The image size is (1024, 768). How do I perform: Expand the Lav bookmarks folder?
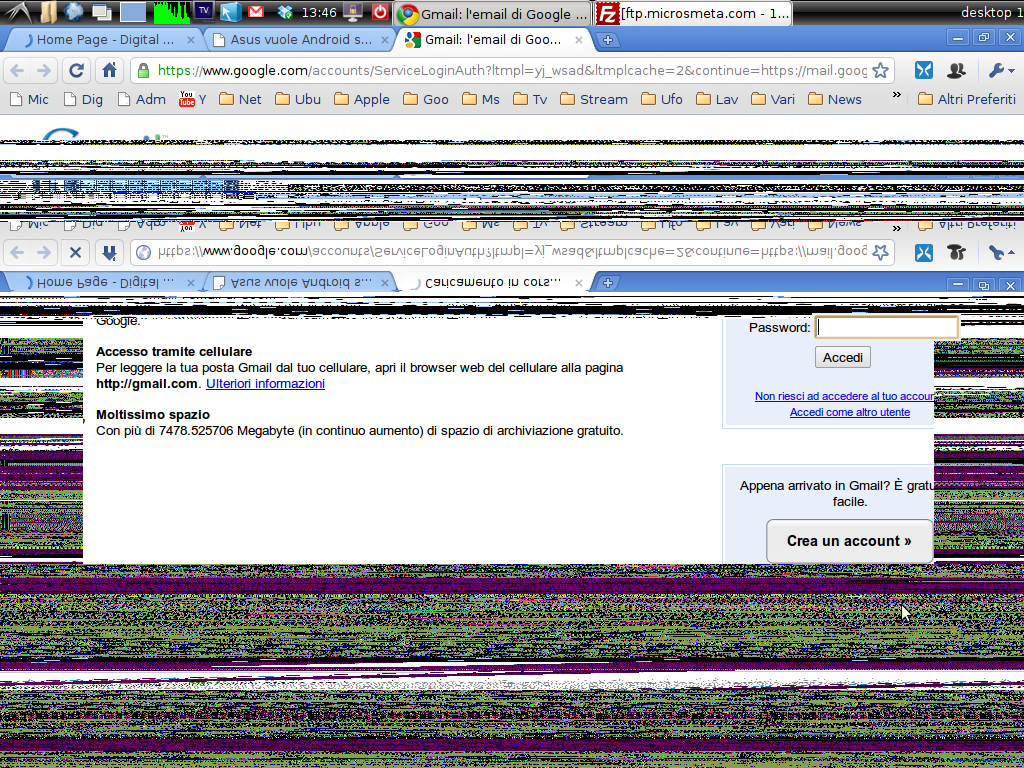[717, 99]
